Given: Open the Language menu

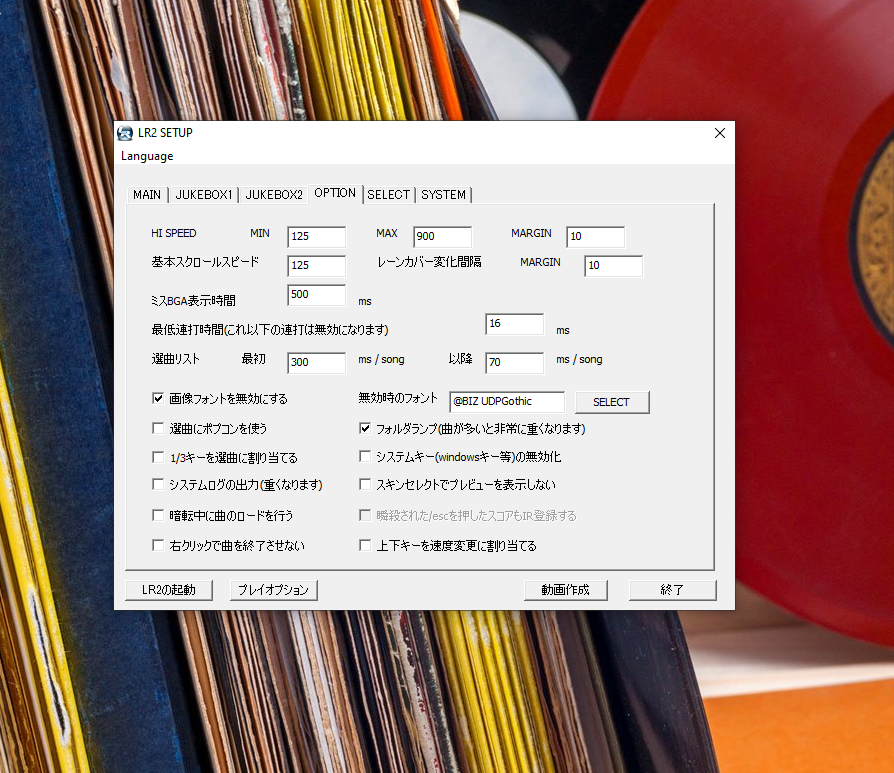Looking at the screenshot, I should (x=147, y=156).
